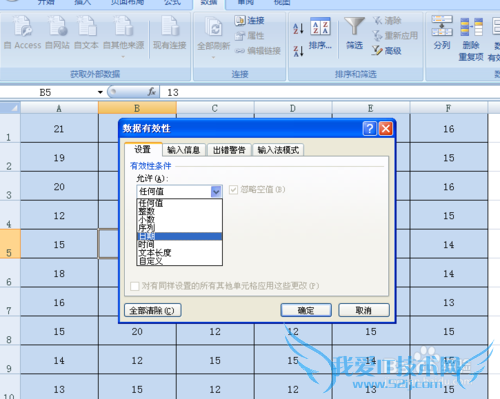
Task: Select row 5 header
Action: (x=10, y=244)
